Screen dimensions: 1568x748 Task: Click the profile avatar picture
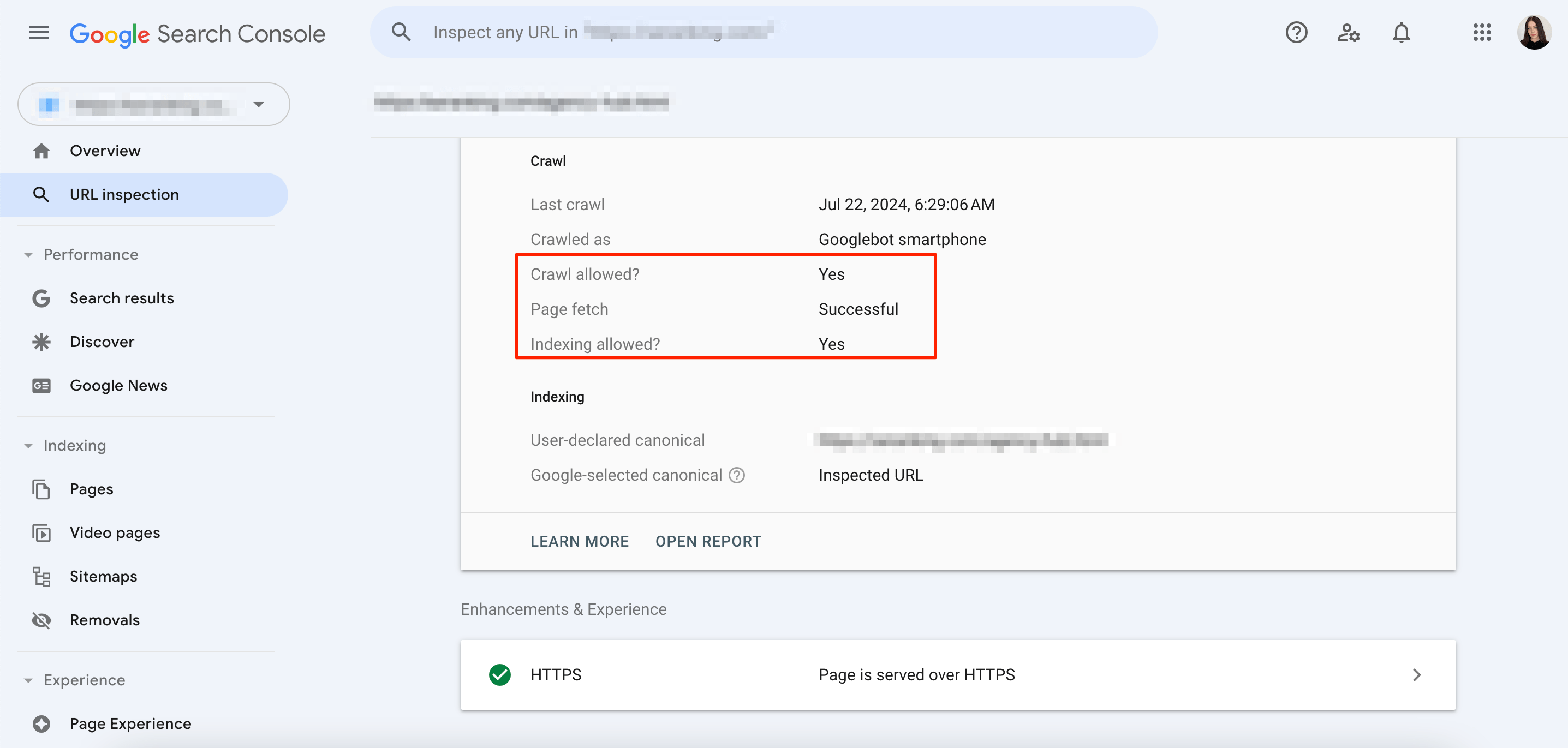(1534, 32)
